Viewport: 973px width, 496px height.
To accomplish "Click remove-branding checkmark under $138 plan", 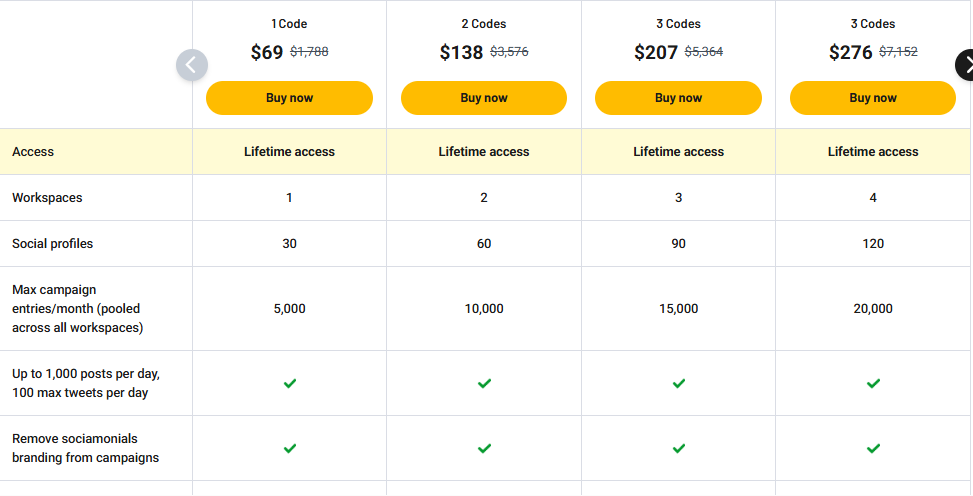I will 484,448.
